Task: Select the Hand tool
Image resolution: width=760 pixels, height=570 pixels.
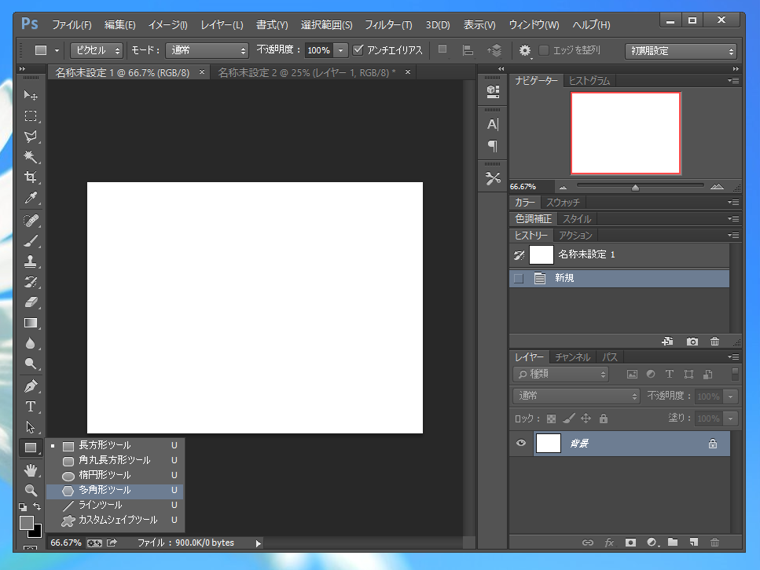Action: click(31, 470)
